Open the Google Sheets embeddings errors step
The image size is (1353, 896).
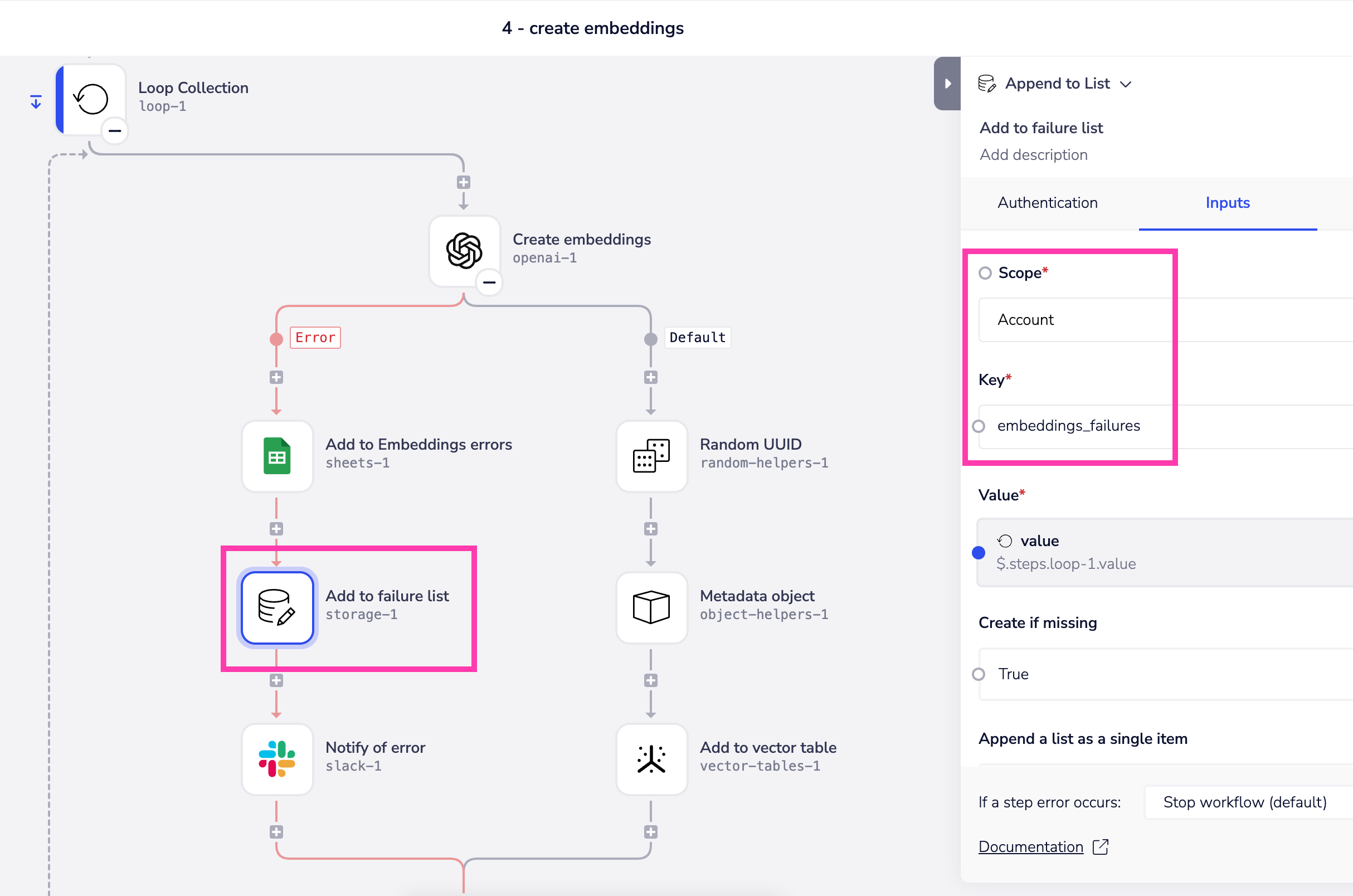coord(277,456)
